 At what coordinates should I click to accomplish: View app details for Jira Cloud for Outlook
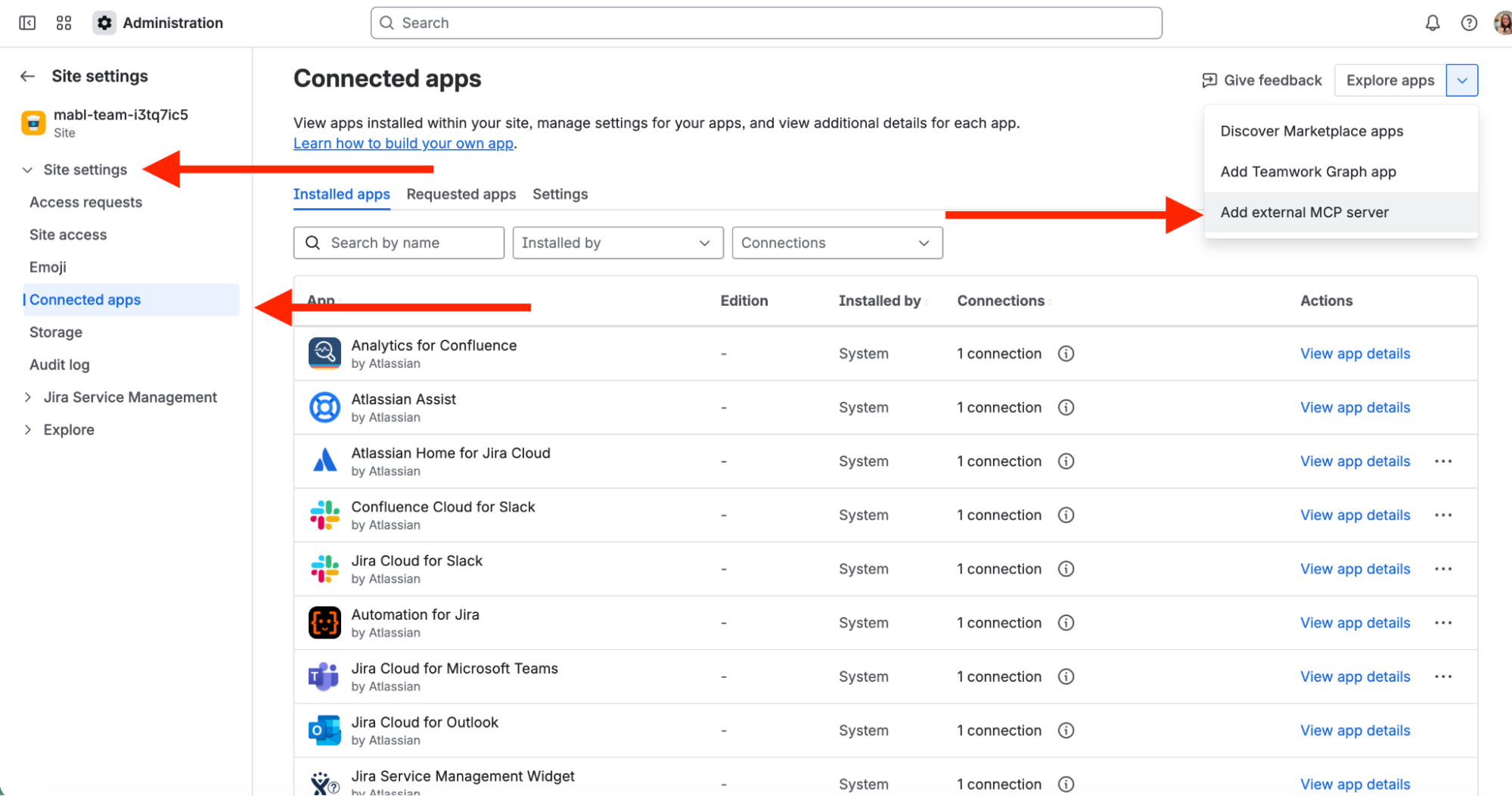click(x=1355, y=731)
